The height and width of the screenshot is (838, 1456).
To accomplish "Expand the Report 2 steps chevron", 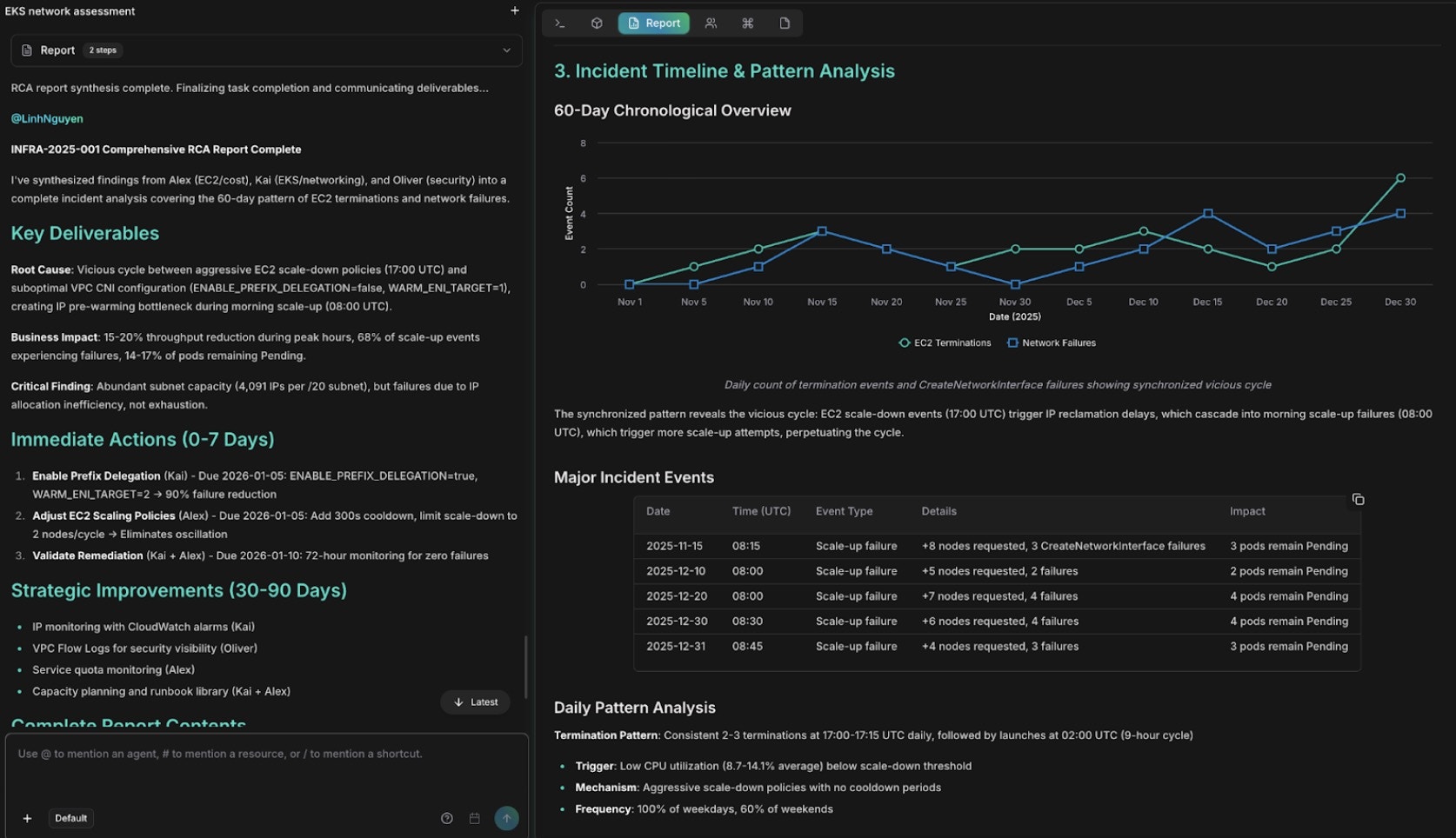I will coord(507,50).
